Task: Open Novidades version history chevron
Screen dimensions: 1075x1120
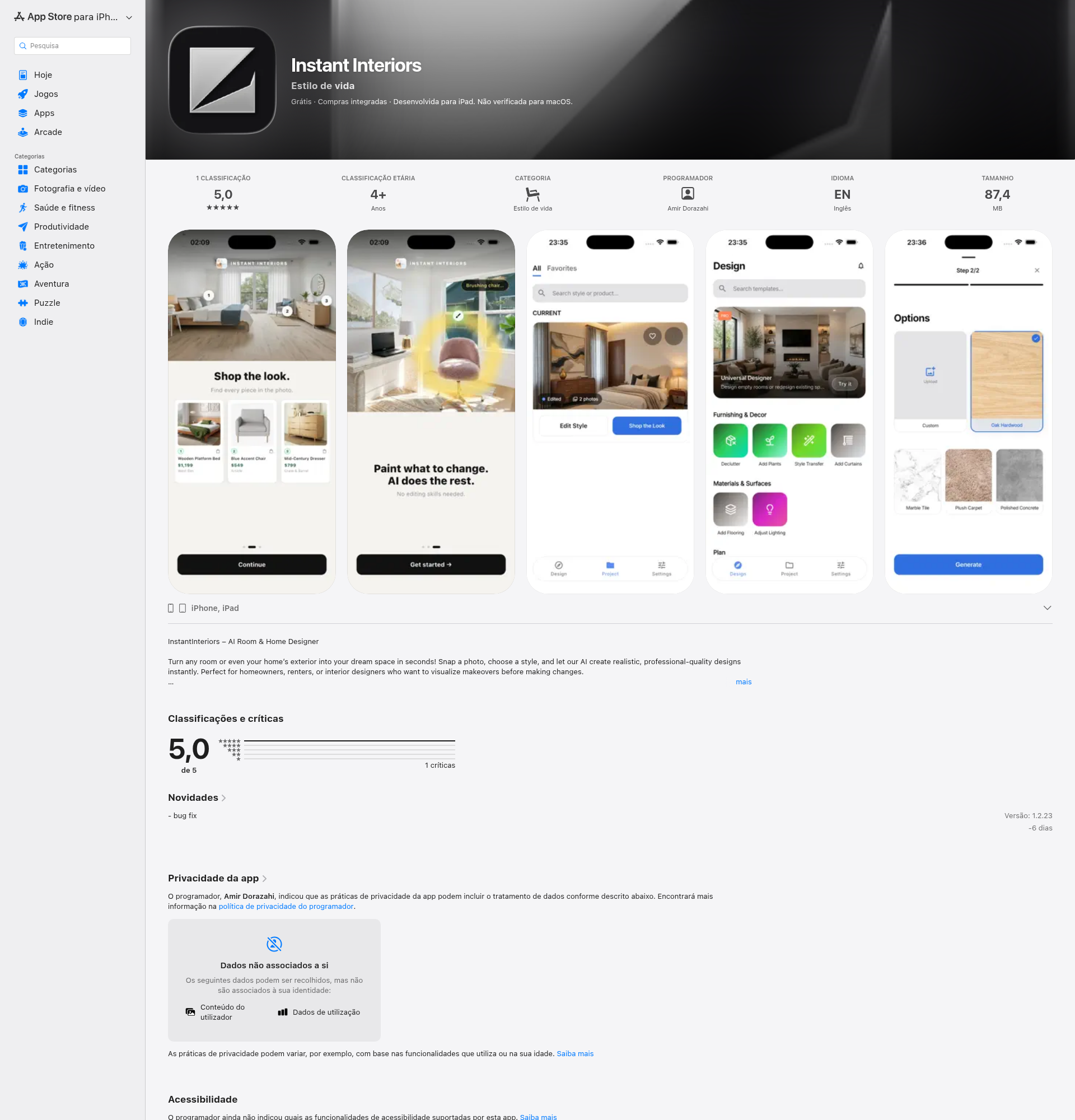Action: coord(223,799)
